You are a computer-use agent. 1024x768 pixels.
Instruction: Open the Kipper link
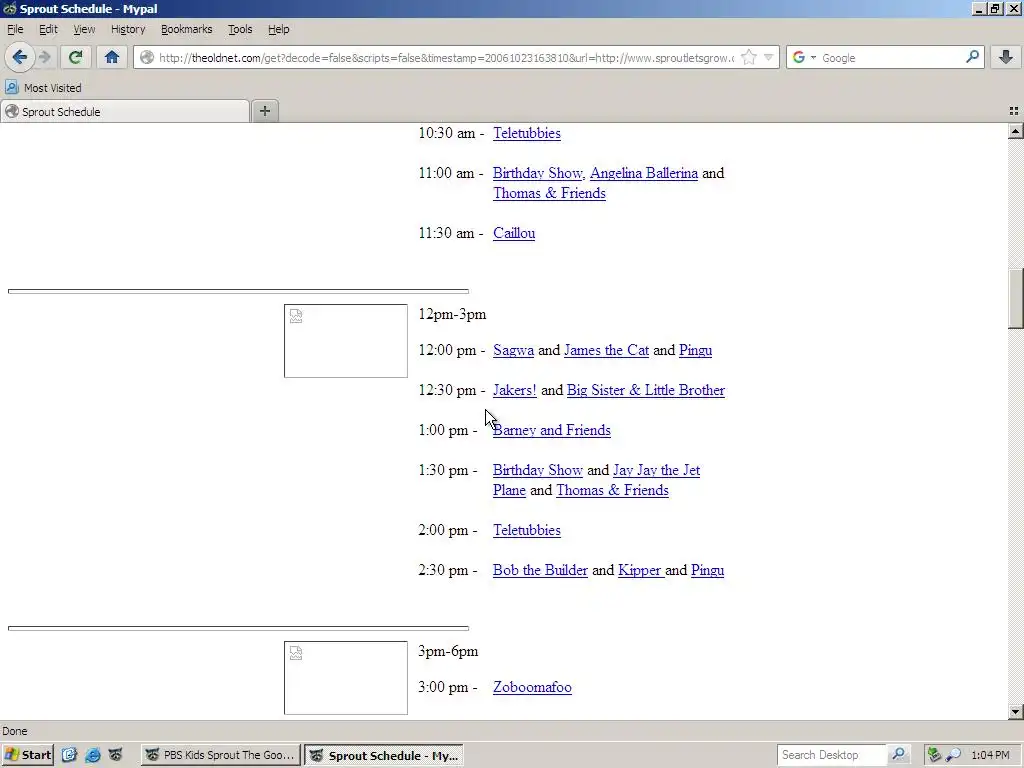[640, 570]
